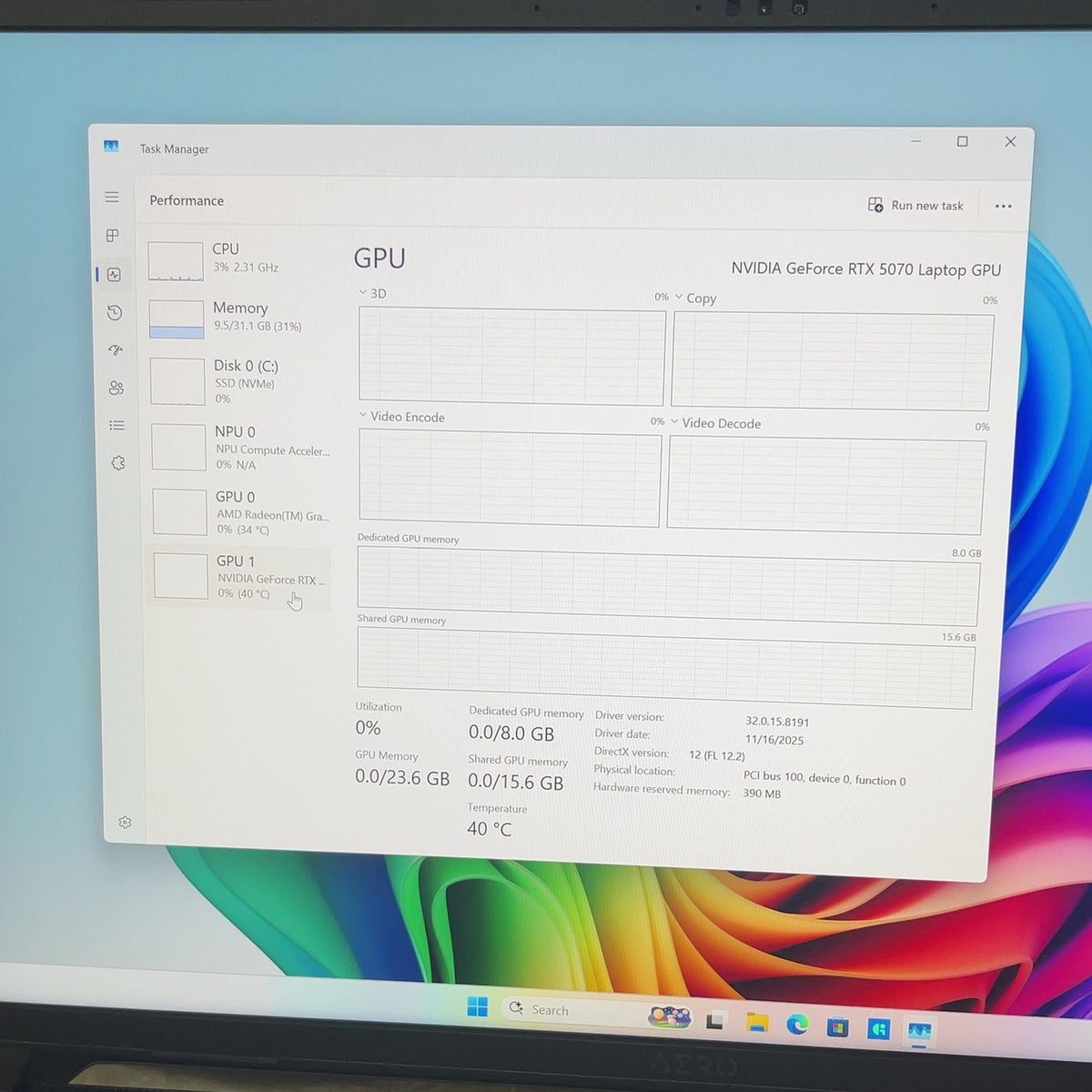Image resolution: width=1092 pixels, height=1092 pixels.
Task: Select the Performance page icon in sidebar
Action: coord(114,274)
